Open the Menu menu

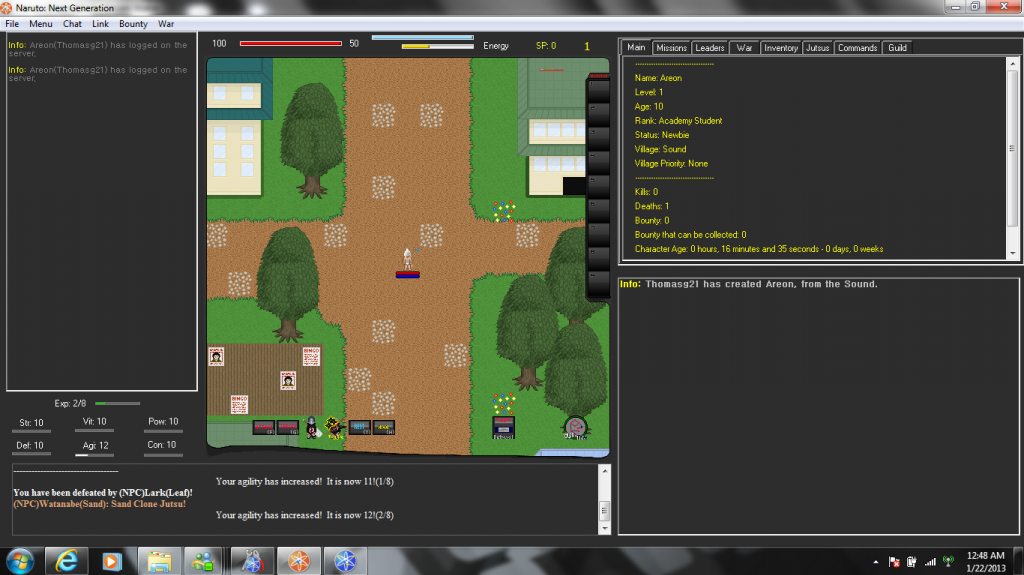[x=40, y=24]
